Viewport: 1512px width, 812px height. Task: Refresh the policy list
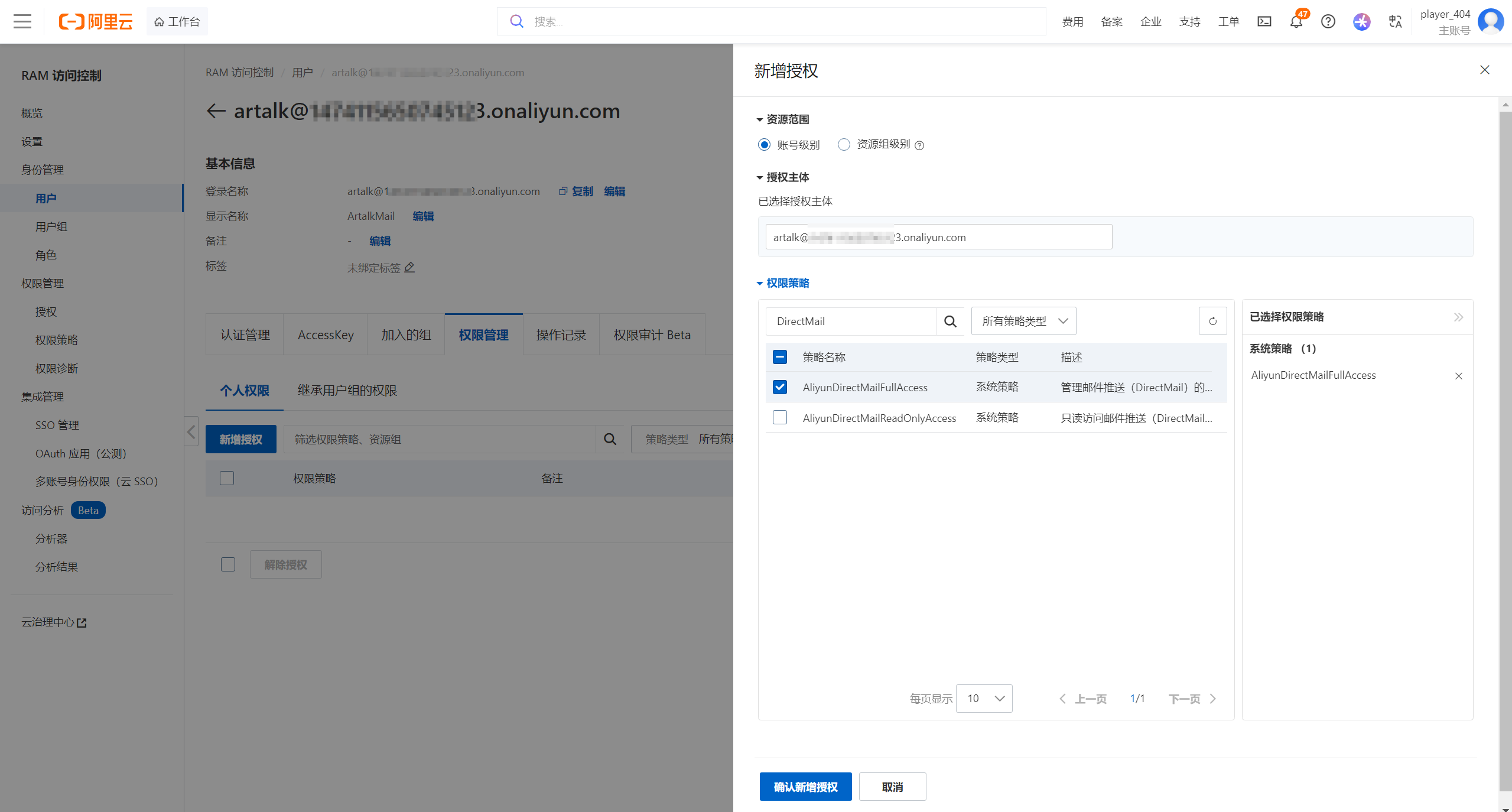coord(1212,321)
